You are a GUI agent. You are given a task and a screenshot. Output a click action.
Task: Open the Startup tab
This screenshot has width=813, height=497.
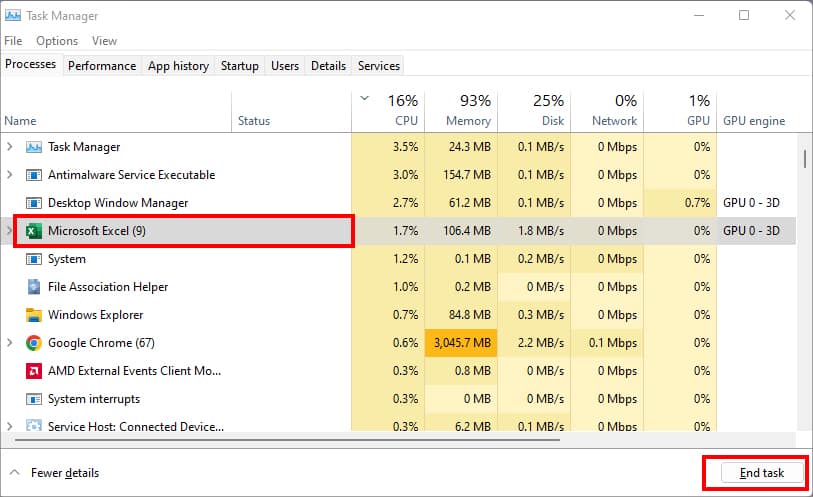240,66
